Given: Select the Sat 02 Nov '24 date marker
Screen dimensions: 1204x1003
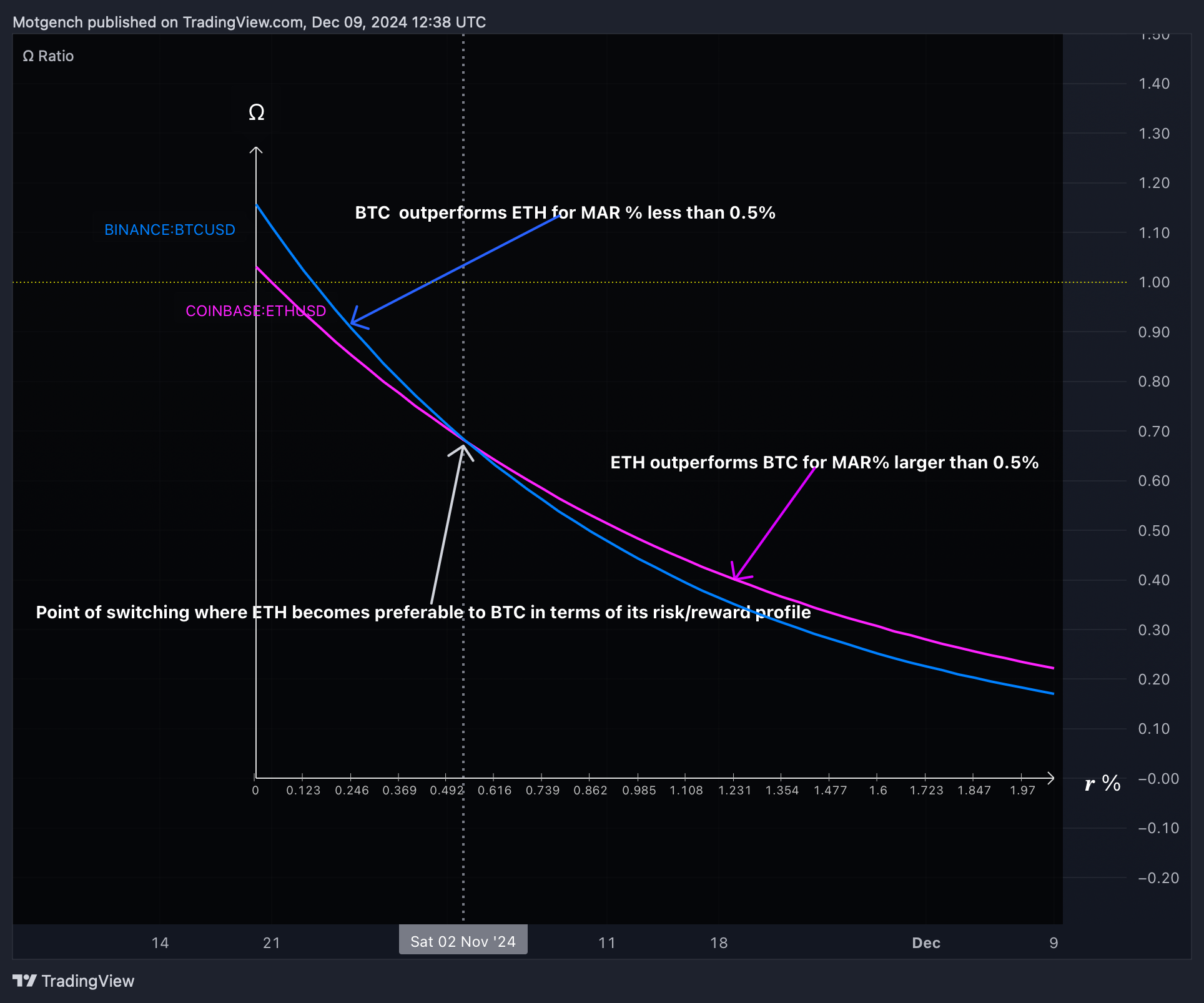Looking at the screenshot, I should coord(463,941).
